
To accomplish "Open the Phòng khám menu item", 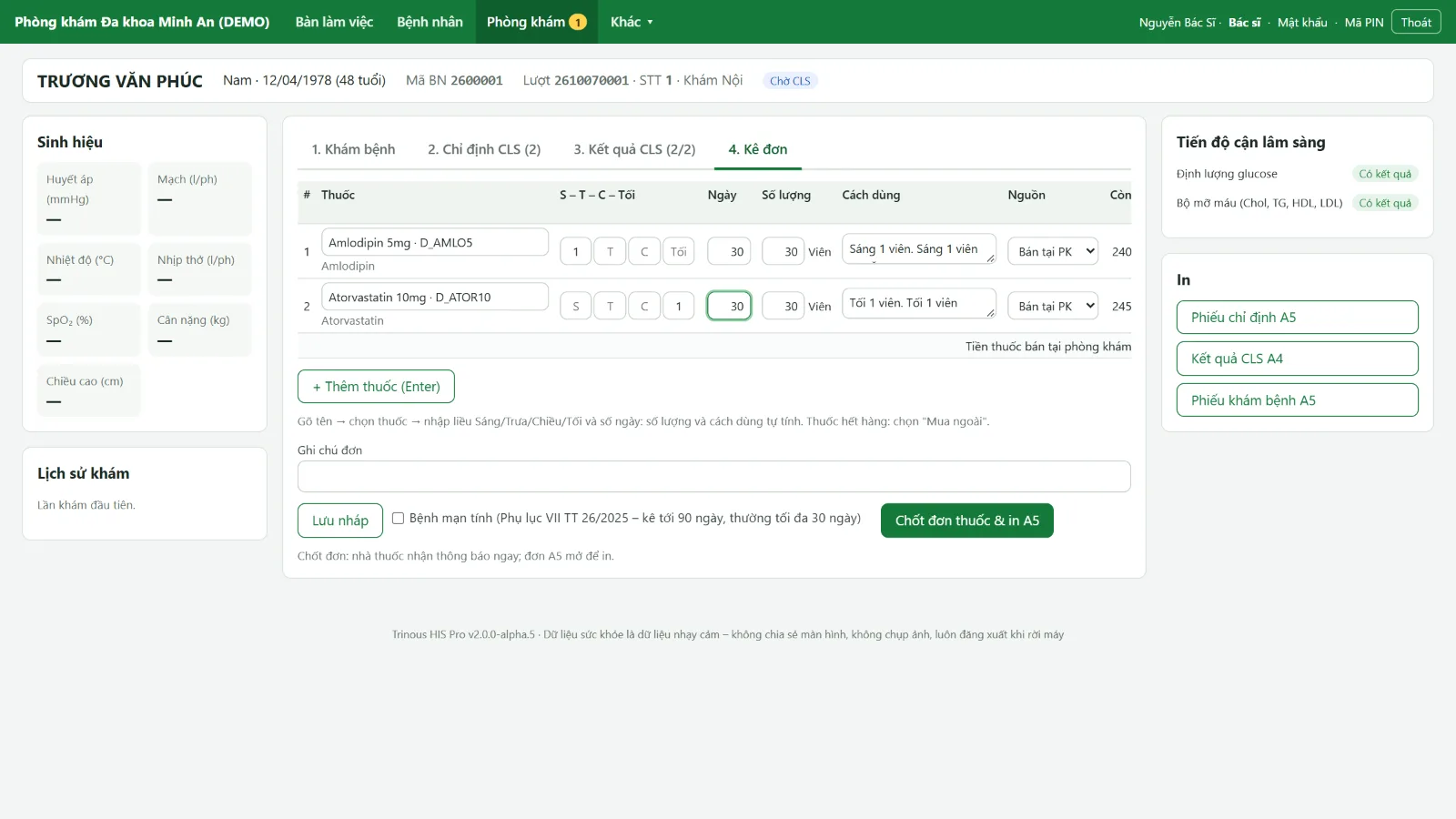I will click(x=536, y=22).
